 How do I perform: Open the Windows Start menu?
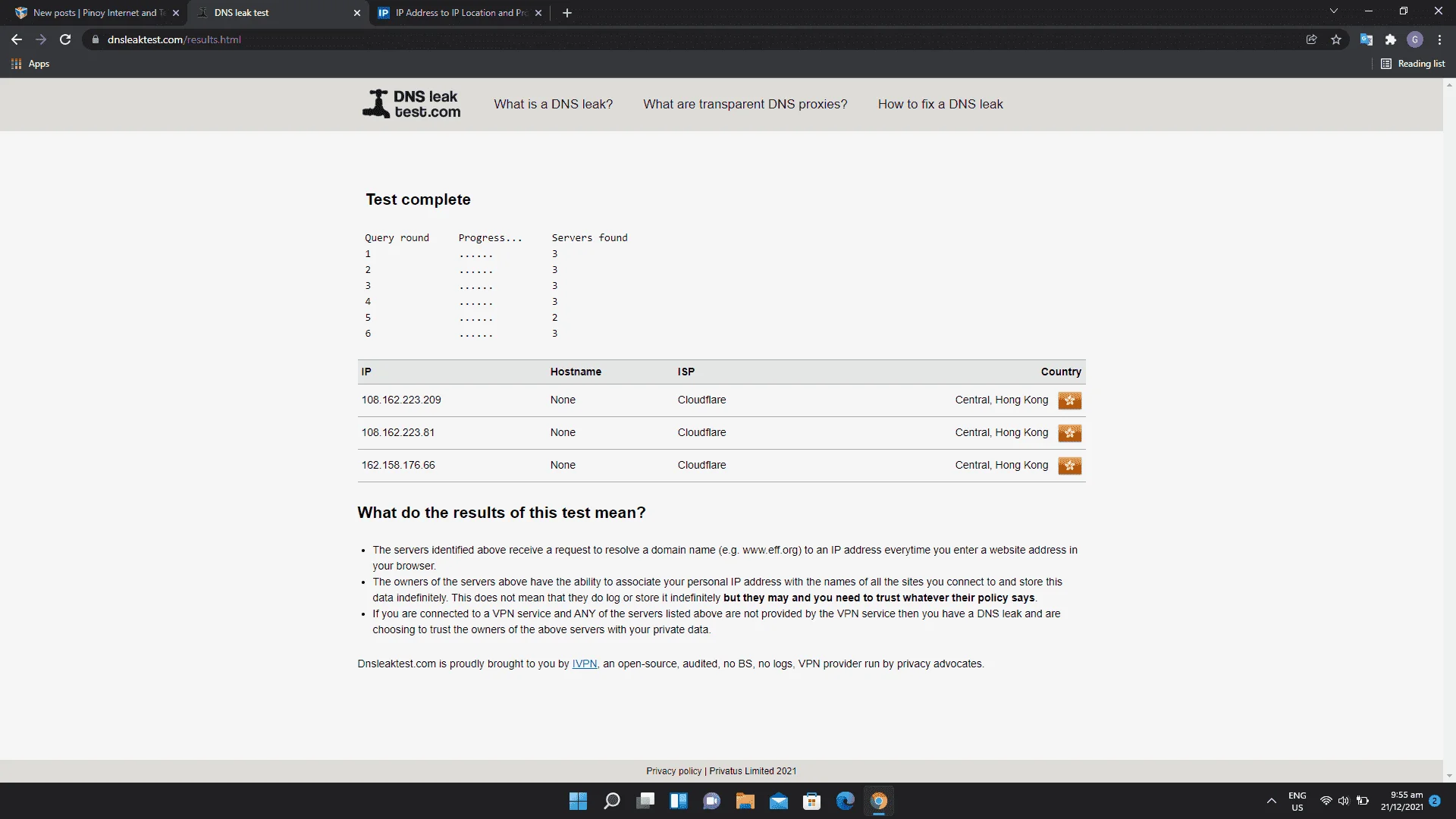coord(578,802)
